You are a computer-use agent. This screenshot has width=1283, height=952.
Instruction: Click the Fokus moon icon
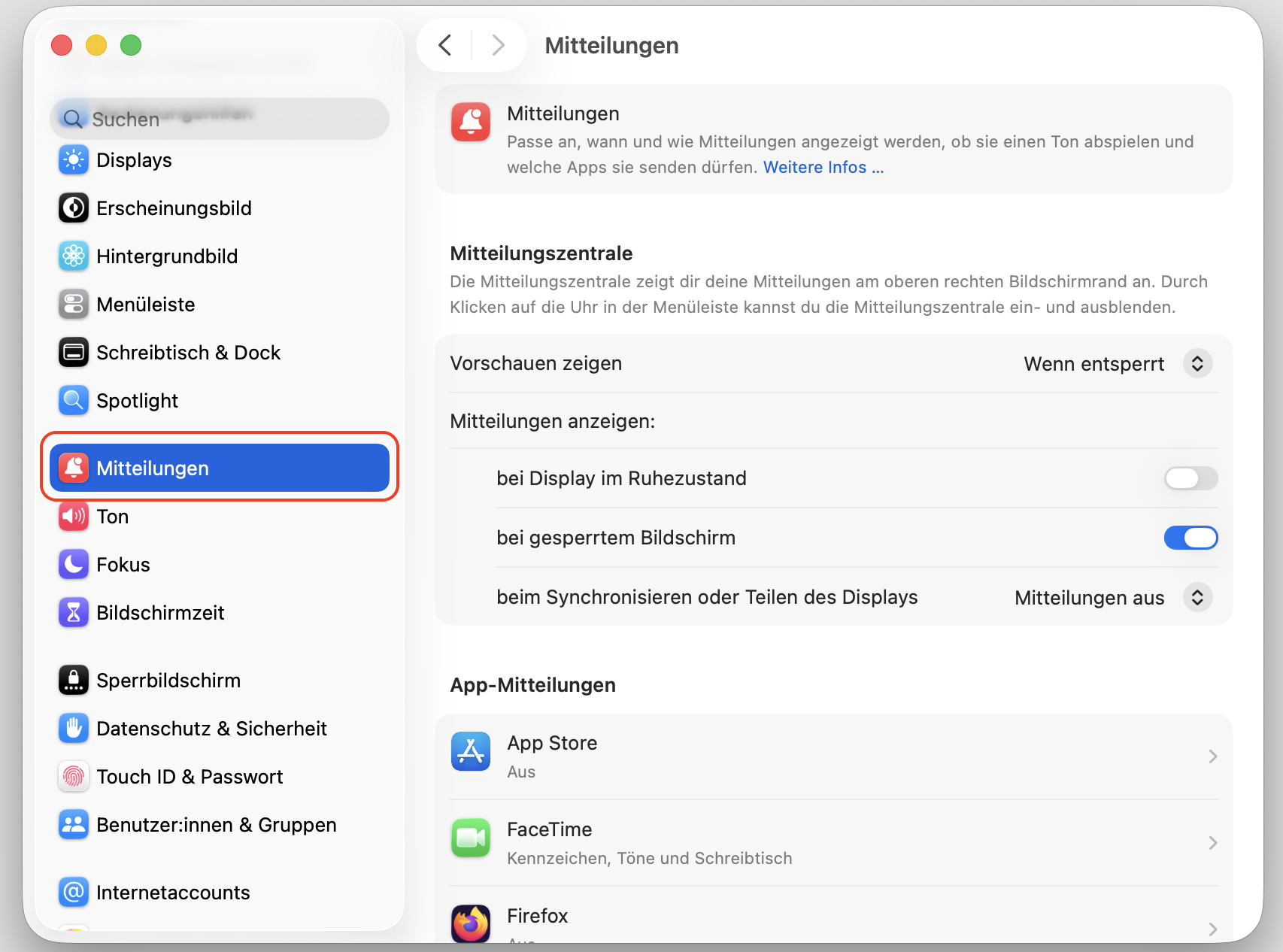(74, 565)
